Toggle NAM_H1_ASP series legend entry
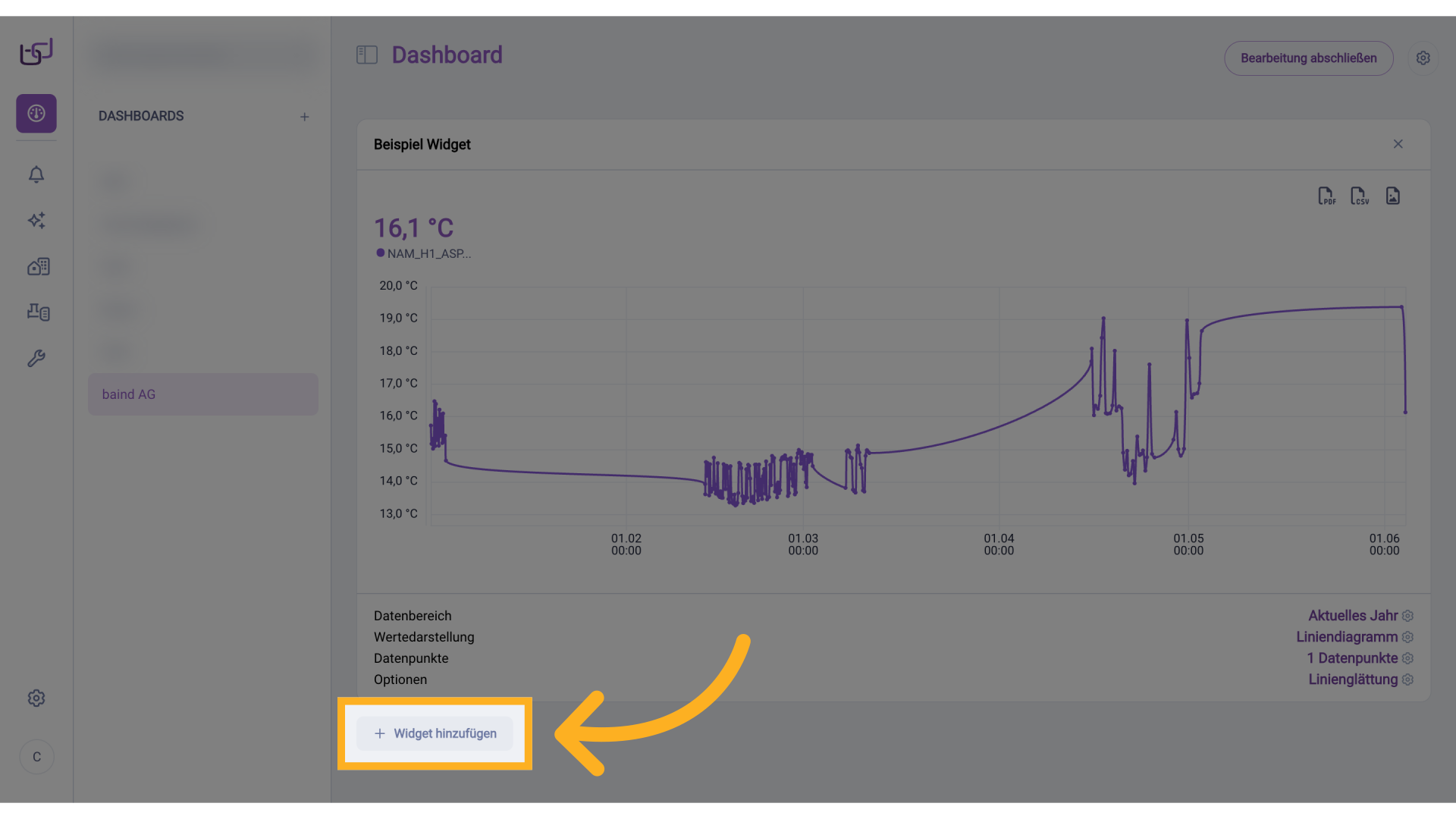1456x819 pixels. pyautogui.click(x=428, y=254)
